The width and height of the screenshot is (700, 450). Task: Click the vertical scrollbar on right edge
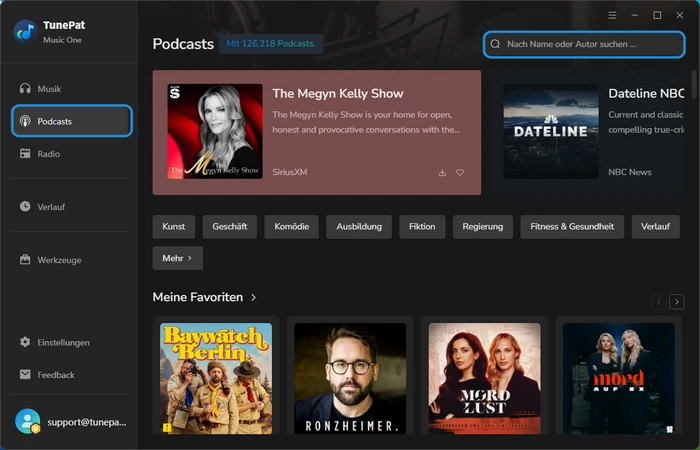point(694,85)
